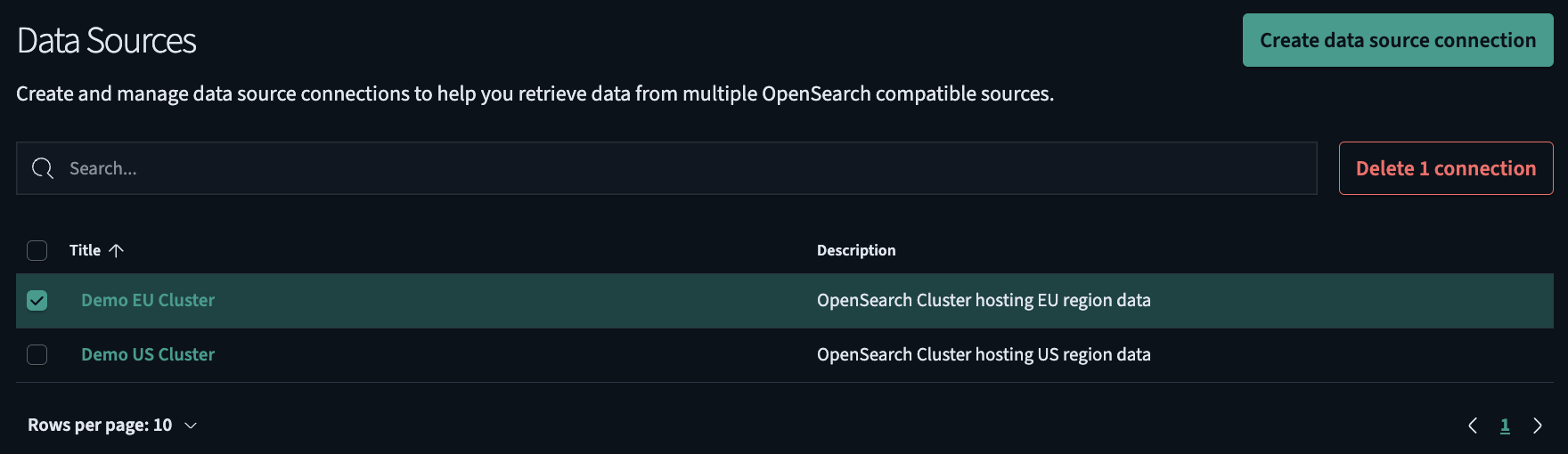Open the Demo US Cluster link

(148, 354)
